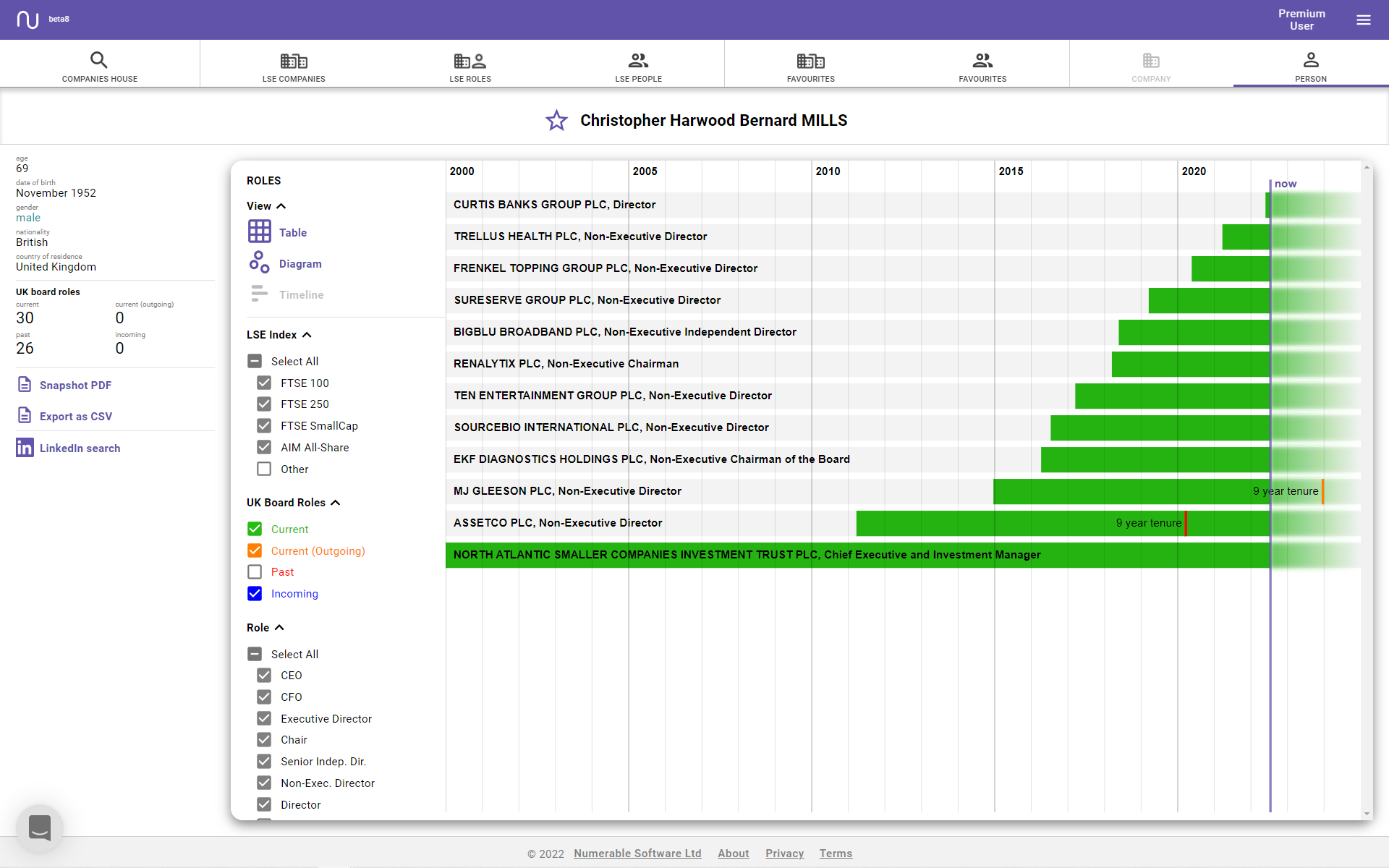The width and height of the screenshot is (1389, 868).
Task: Click the Favourites people icon
Action: tap(982, 60)
